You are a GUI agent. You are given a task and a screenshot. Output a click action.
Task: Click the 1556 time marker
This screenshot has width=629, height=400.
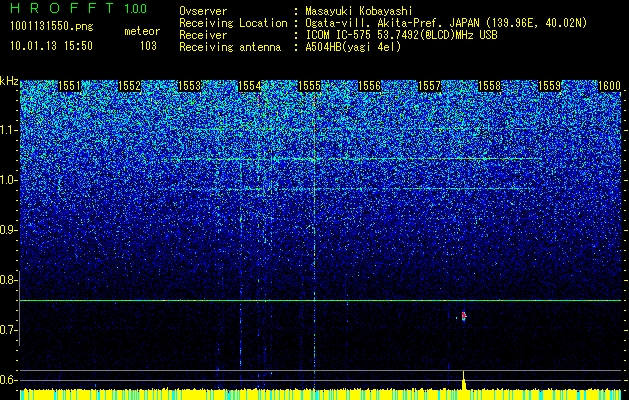pyautogui.click(x=369, y=86)
